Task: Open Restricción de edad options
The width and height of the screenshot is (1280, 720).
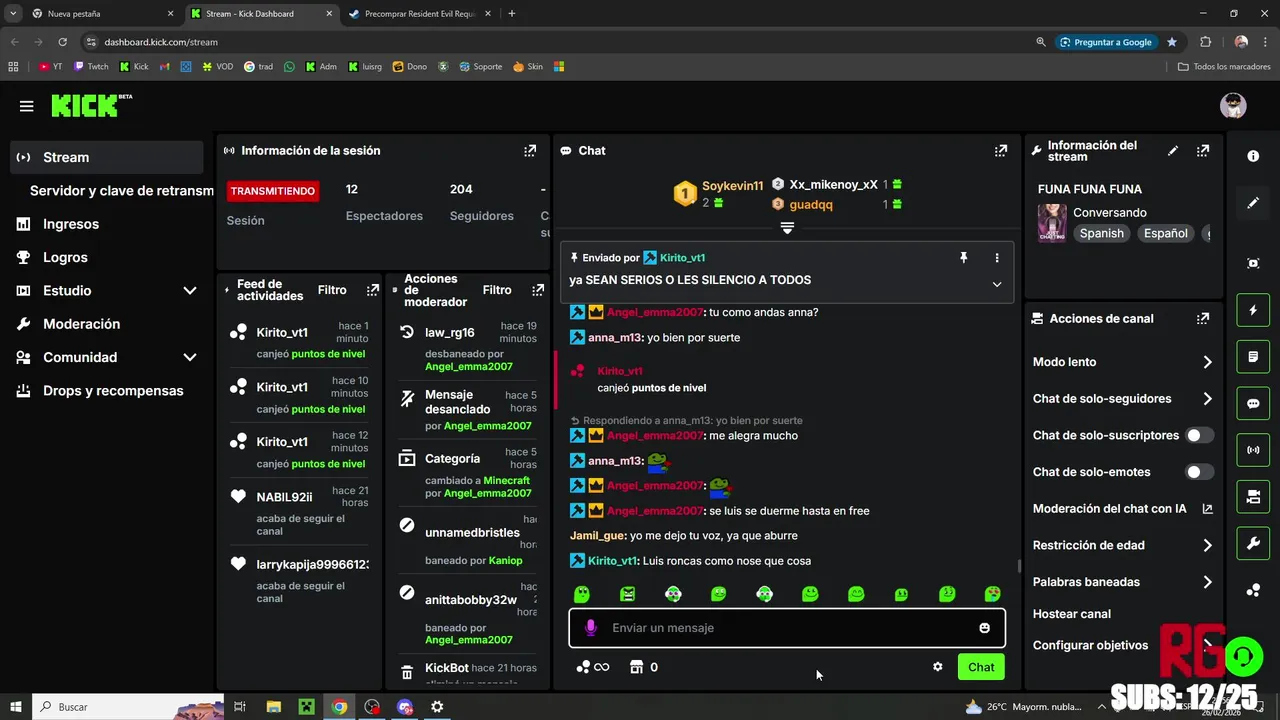Action: (1122, 545)
